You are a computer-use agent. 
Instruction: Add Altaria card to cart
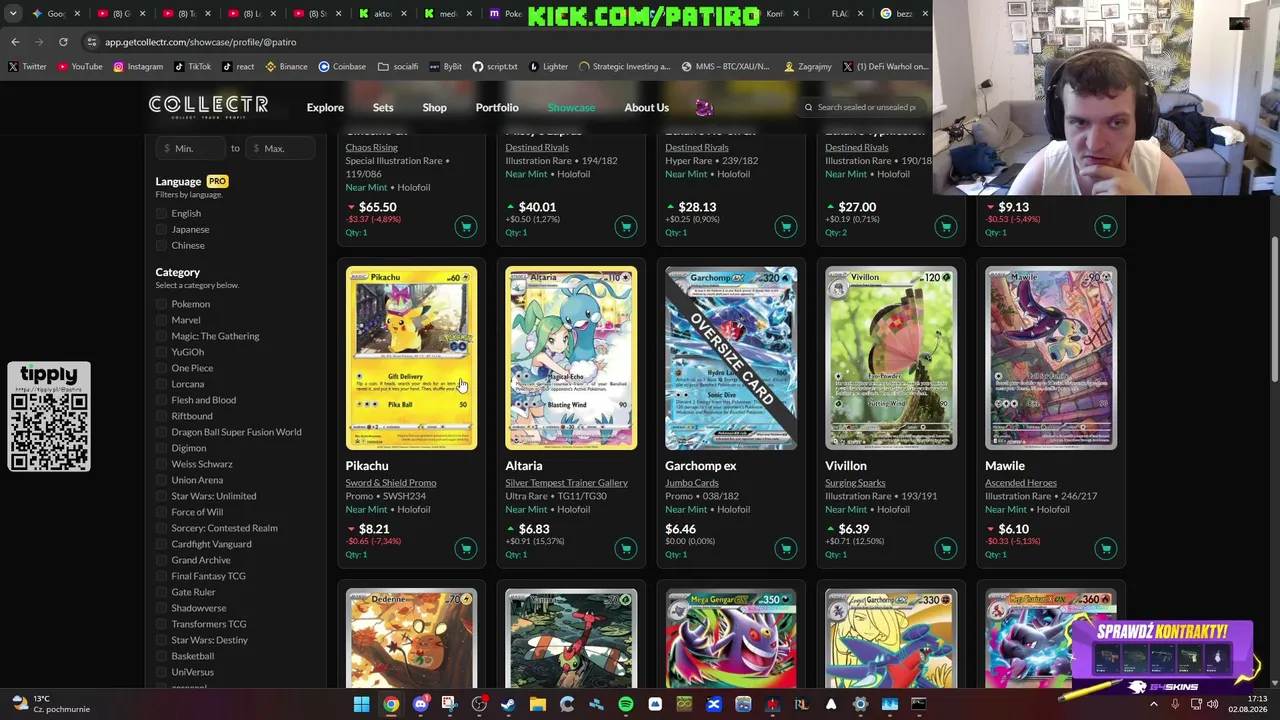[x=626, y=548]
